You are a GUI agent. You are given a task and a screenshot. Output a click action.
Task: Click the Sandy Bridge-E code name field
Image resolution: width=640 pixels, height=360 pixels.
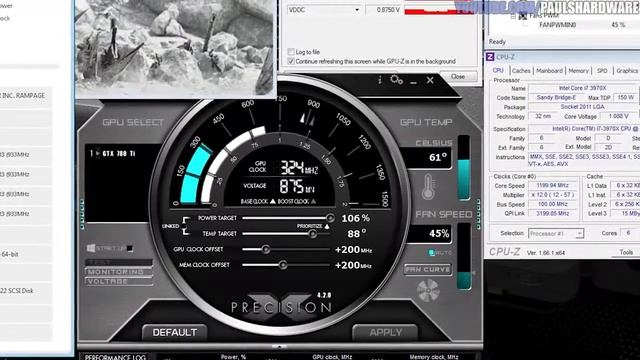coord(556,98)
